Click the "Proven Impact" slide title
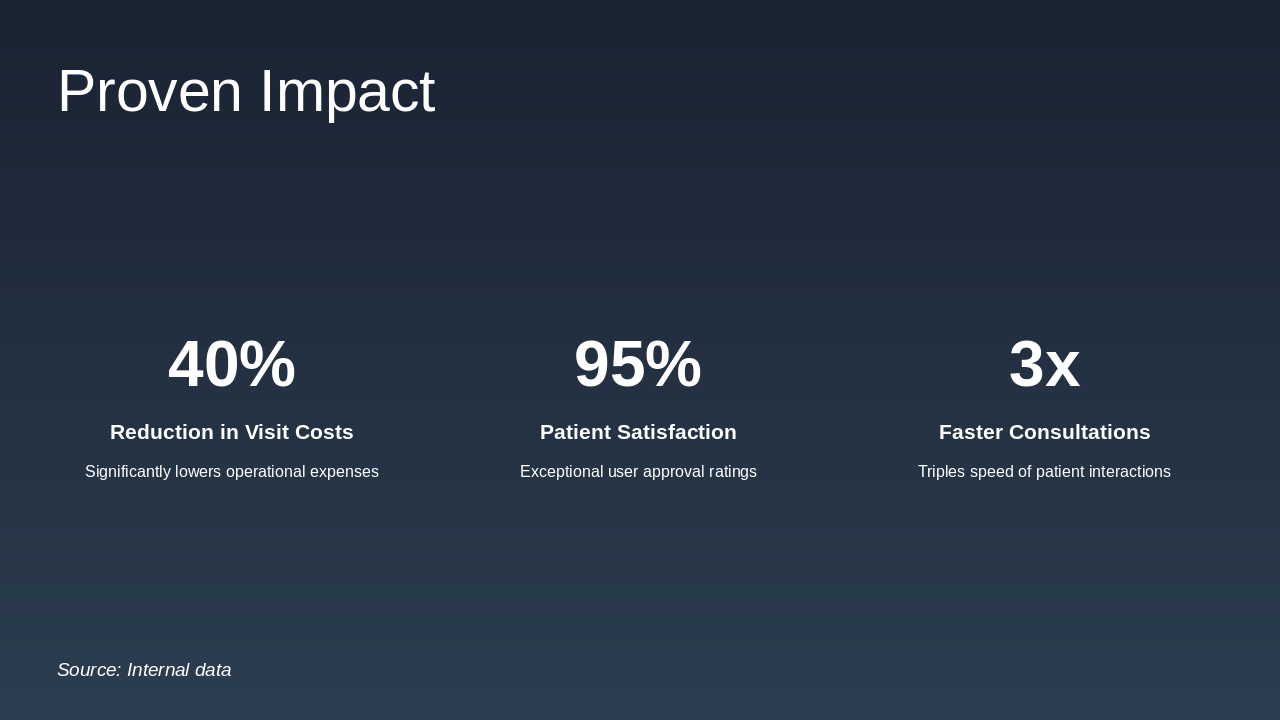 tap(246, 91)
